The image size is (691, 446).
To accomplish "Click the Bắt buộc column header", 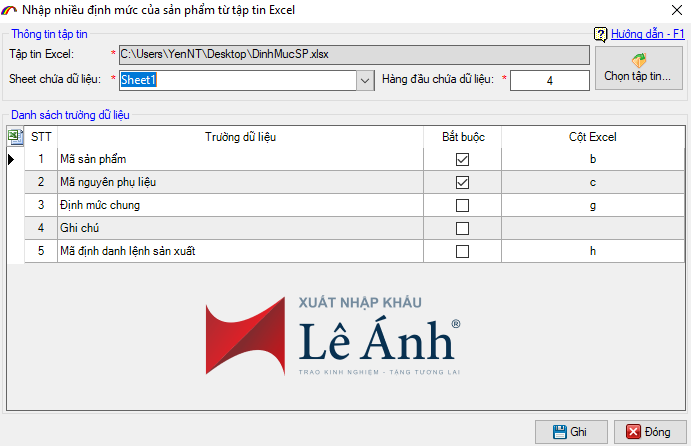I will (463, 137).
